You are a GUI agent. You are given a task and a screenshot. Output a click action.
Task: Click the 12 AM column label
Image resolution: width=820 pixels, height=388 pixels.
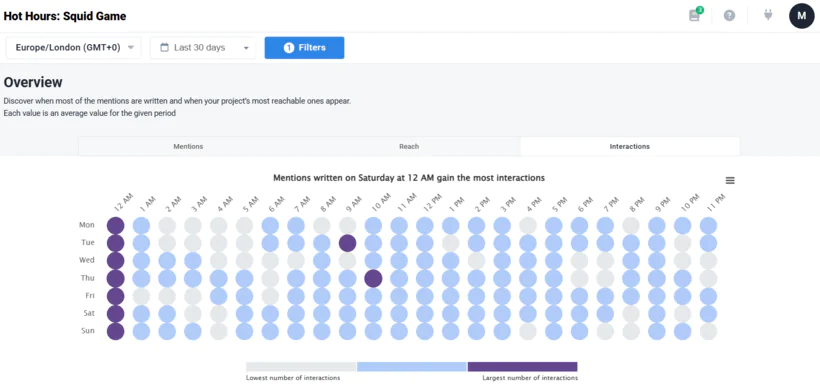click(124, 202)
